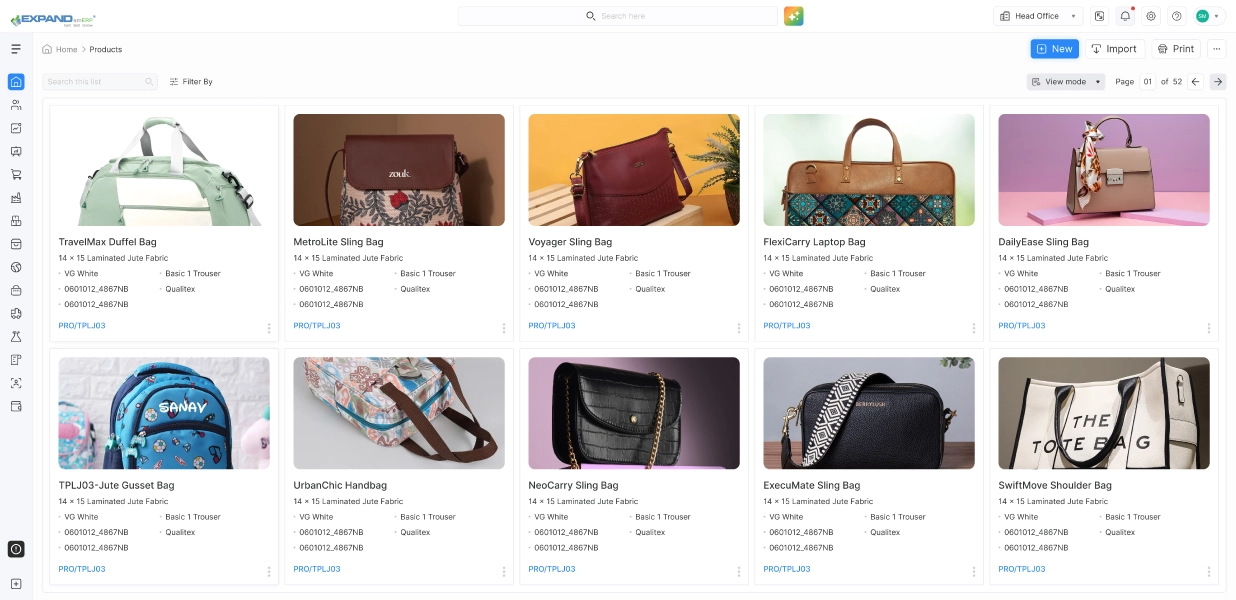Open the FlexiCarry Laptop Bag thumbnail
The width and height of the screenshot is (1236, 600).
(869, 169)
